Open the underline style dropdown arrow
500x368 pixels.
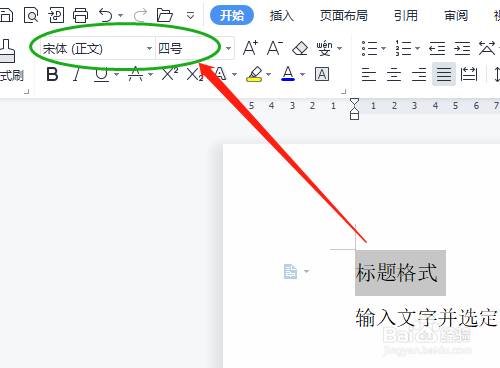point(117,74)
